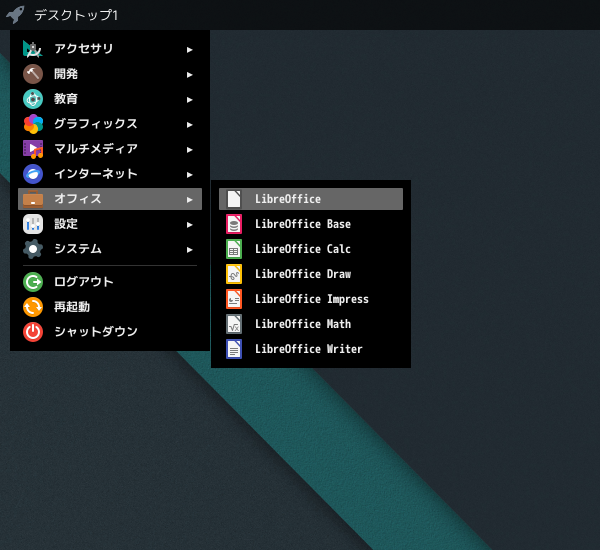Click the アクセサリ category icon

[x=33, y=49]
